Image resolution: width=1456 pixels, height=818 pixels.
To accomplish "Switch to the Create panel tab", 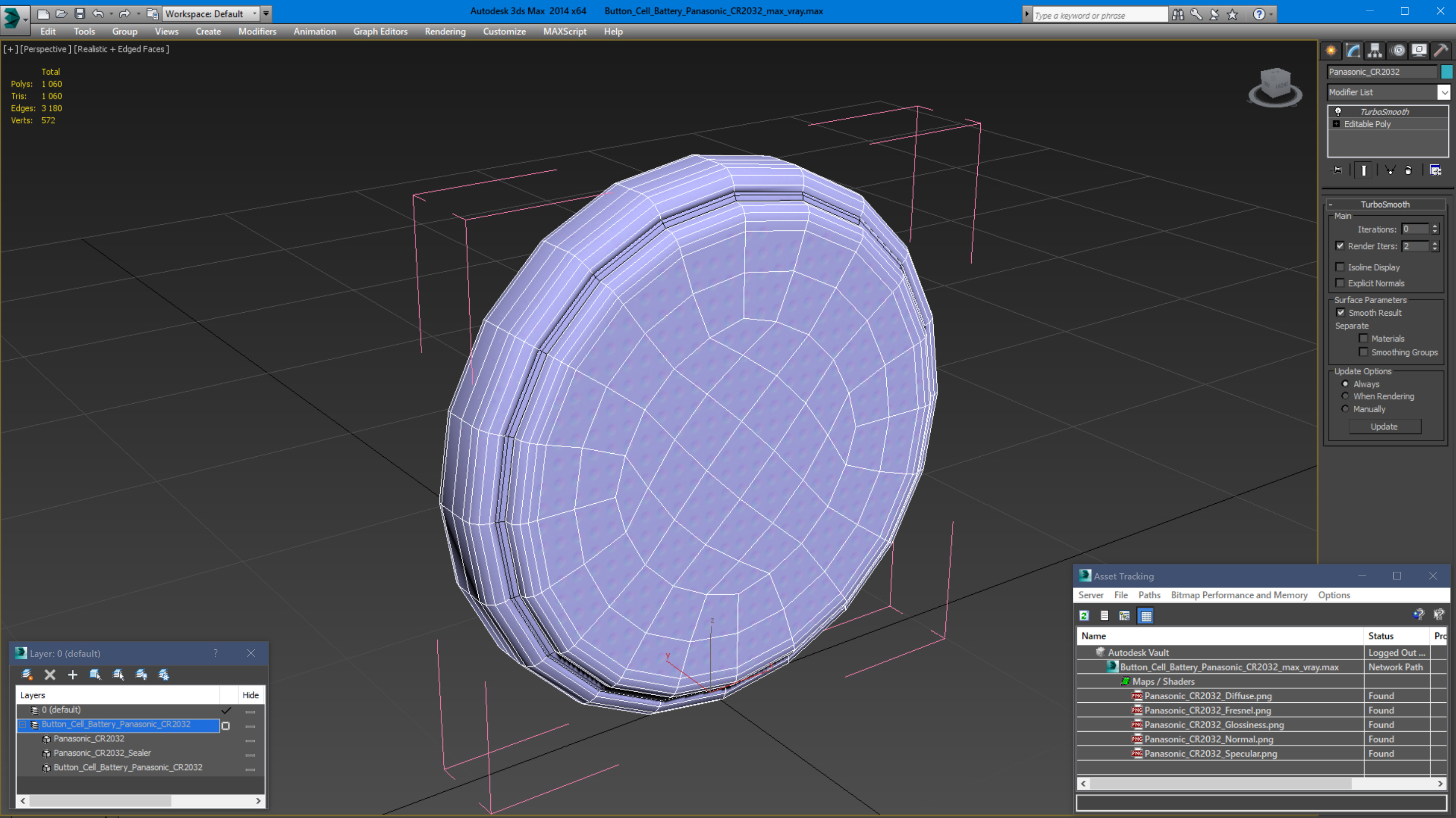I will pyautogui.click(x=1331, y=51).
